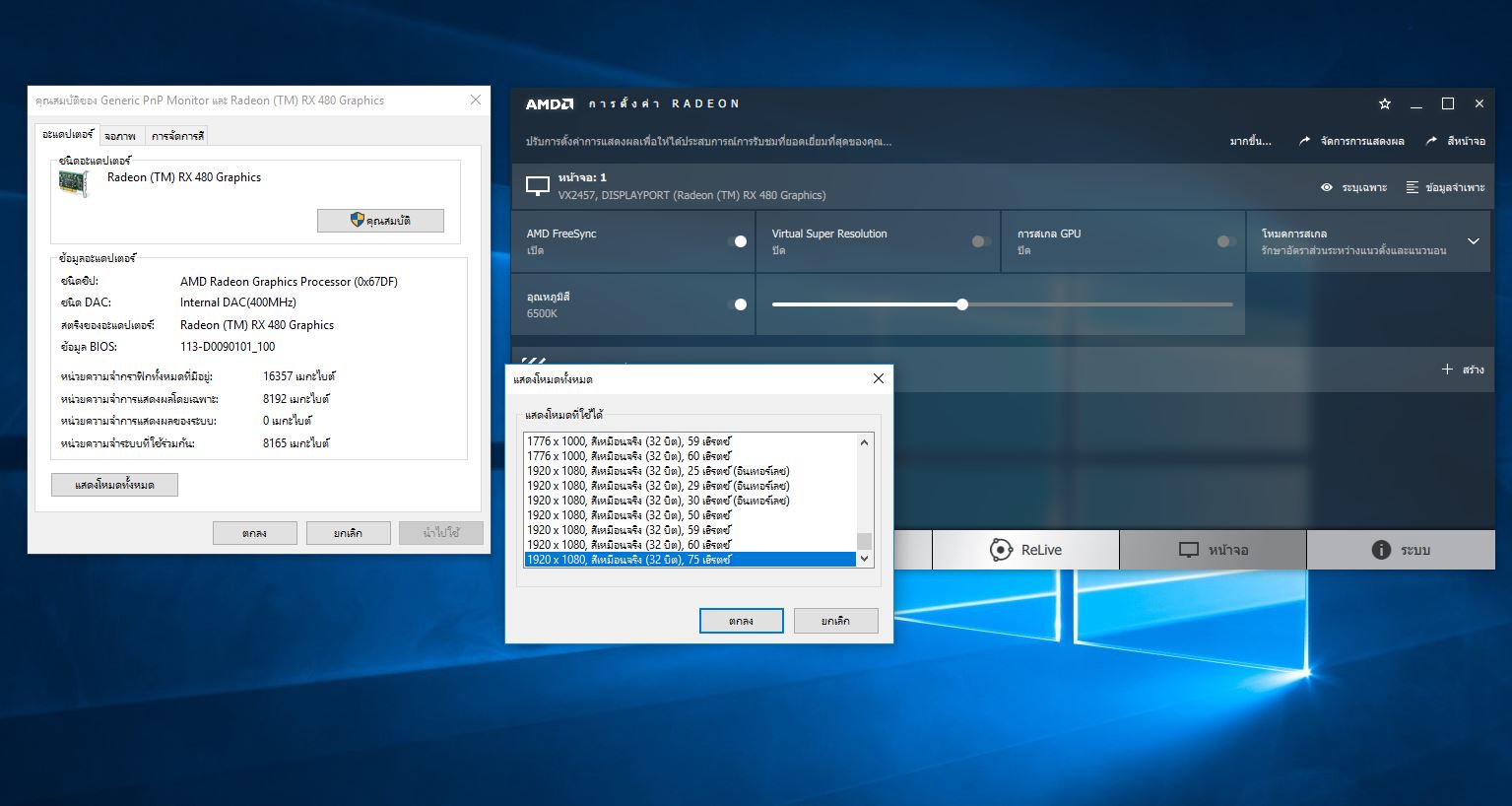This screenshot has width=1512, height=806.
Task: Click the 16357 เมกะไบต์ total memory value
Action: click(x=299, y=376)
